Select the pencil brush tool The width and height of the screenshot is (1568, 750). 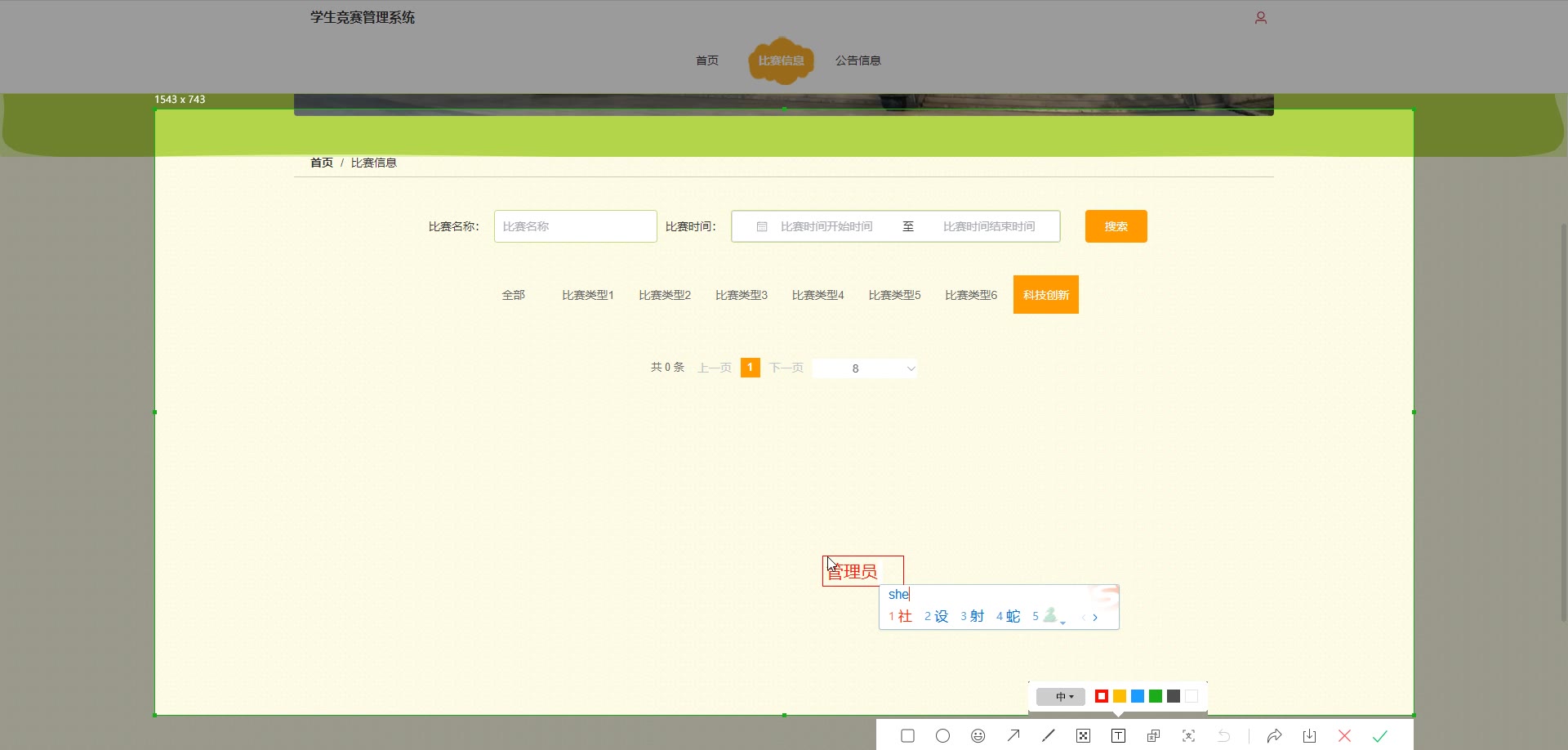click(x=1049, y=736)
